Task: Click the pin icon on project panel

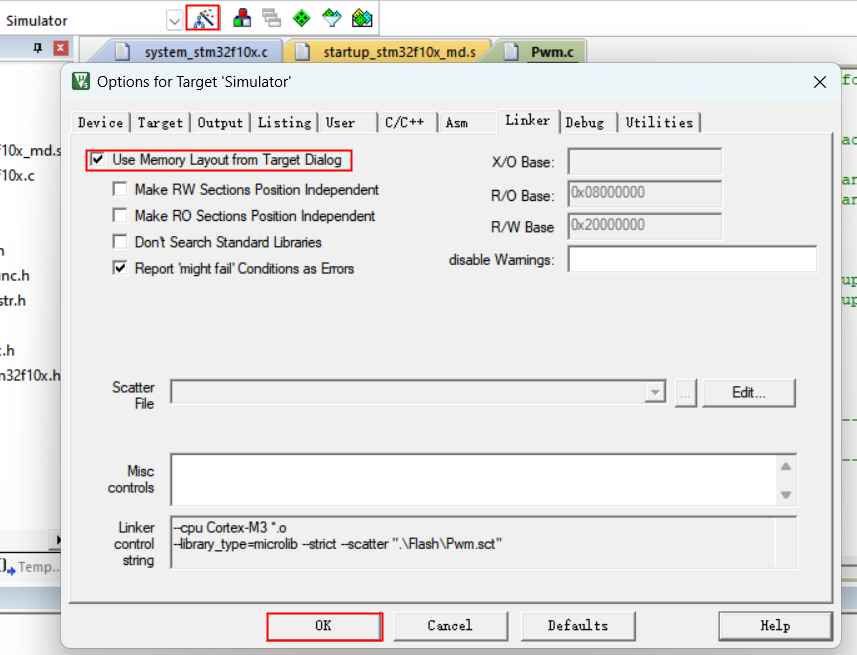Action: 38,48
